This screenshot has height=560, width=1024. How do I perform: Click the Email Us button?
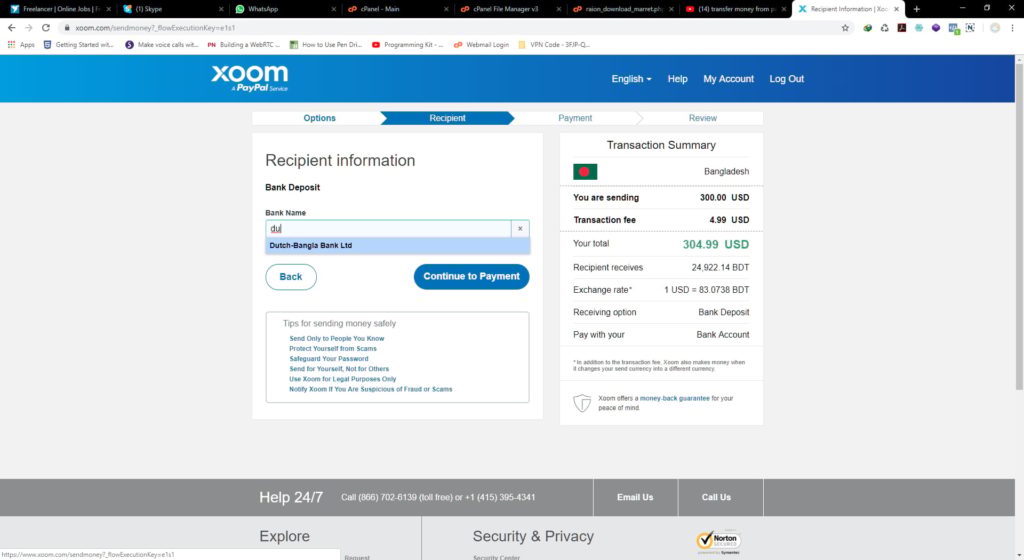point(635,497)
